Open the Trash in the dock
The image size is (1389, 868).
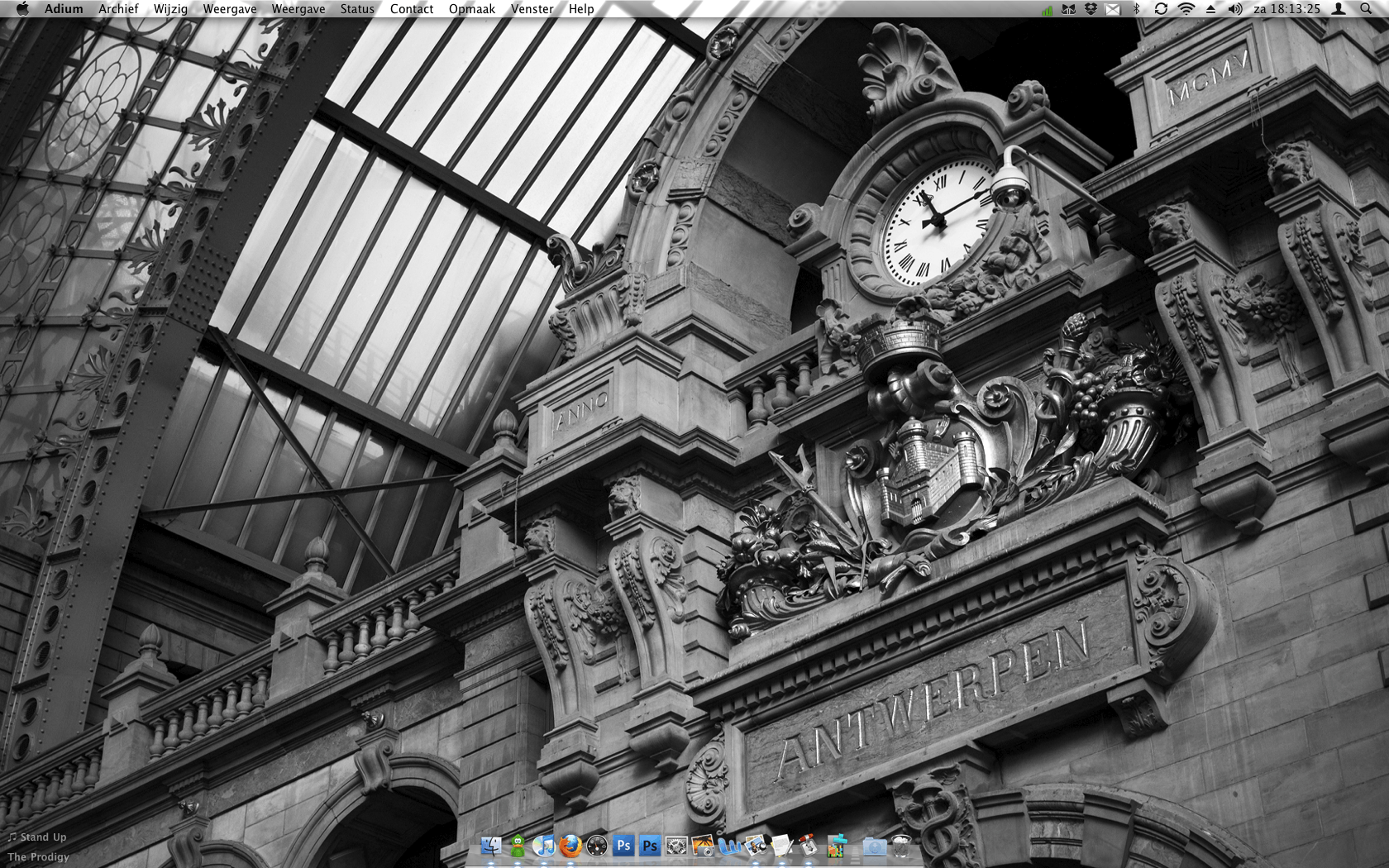[x=901, y=846]
